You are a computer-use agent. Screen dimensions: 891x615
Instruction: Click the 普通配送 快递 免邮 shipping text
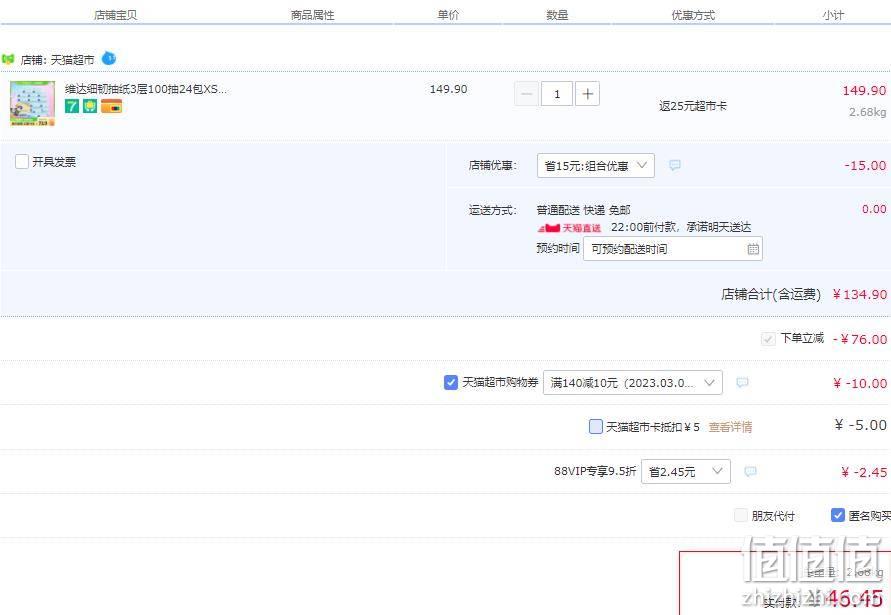coord(583,210)
